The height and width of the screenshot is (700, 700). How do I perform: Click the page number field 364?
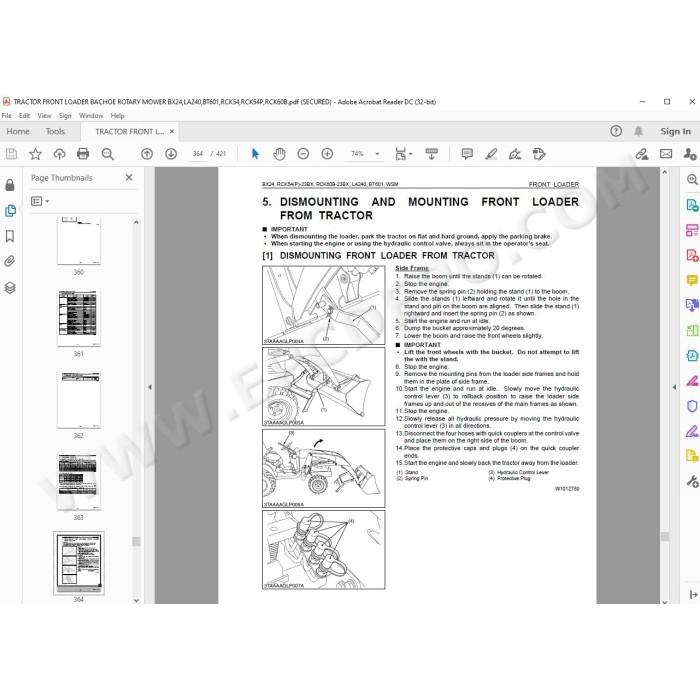coord(198,154)
